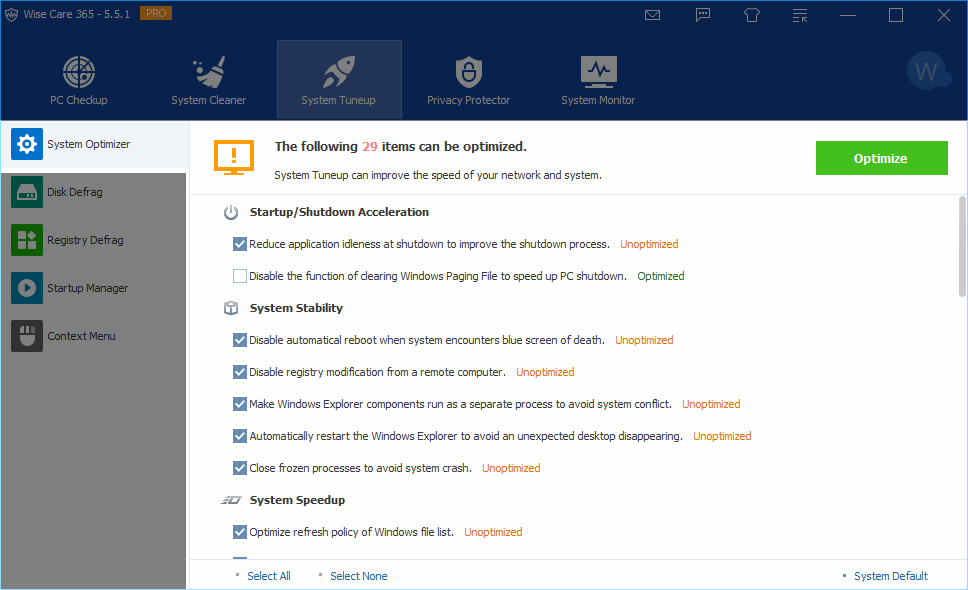Open the Privacy Protector shield icon

click(469, 72)
